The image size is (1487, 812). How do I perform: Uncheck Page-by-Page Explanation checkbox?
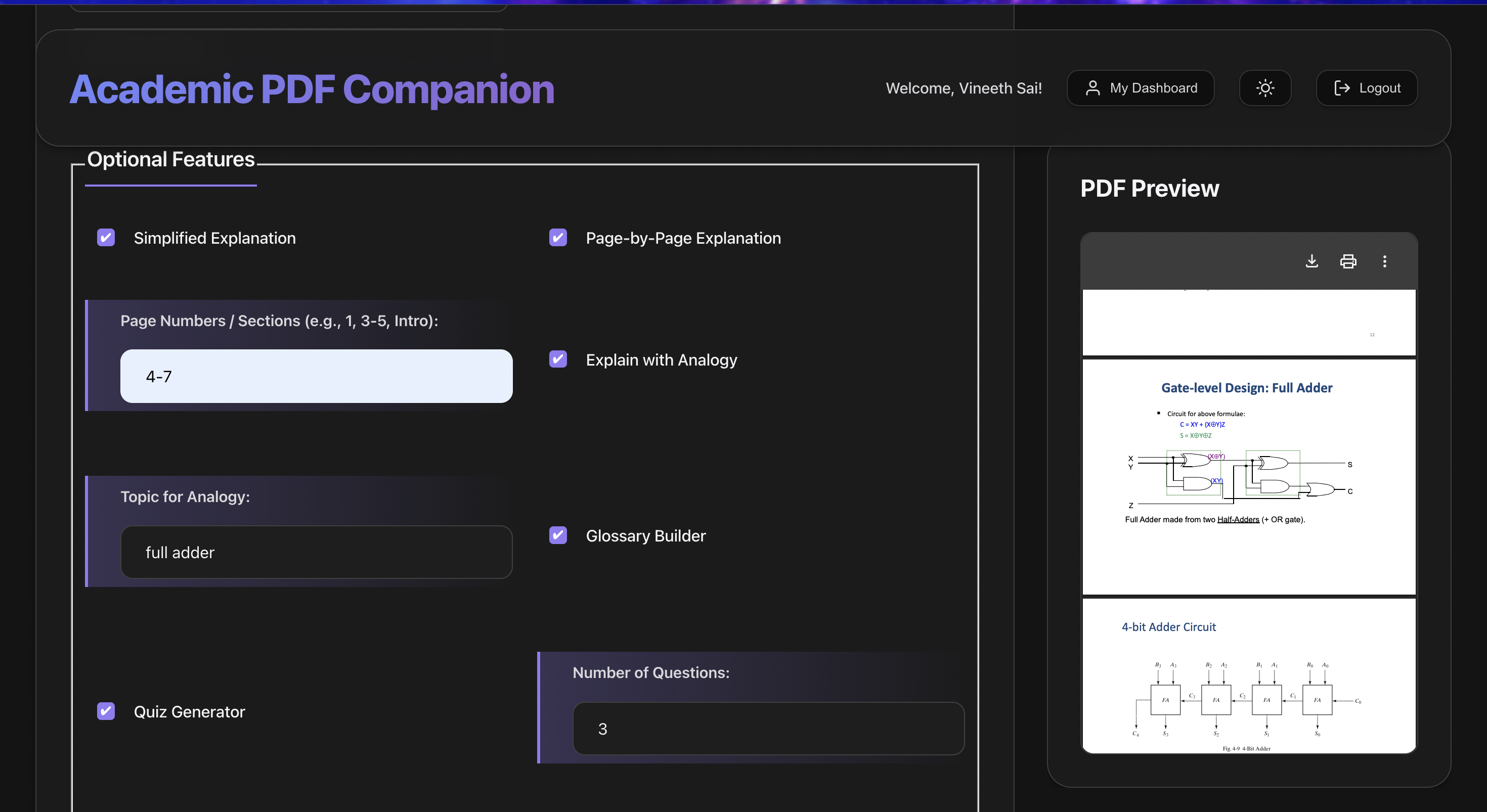pyautogui.click(x=557, y=238)
